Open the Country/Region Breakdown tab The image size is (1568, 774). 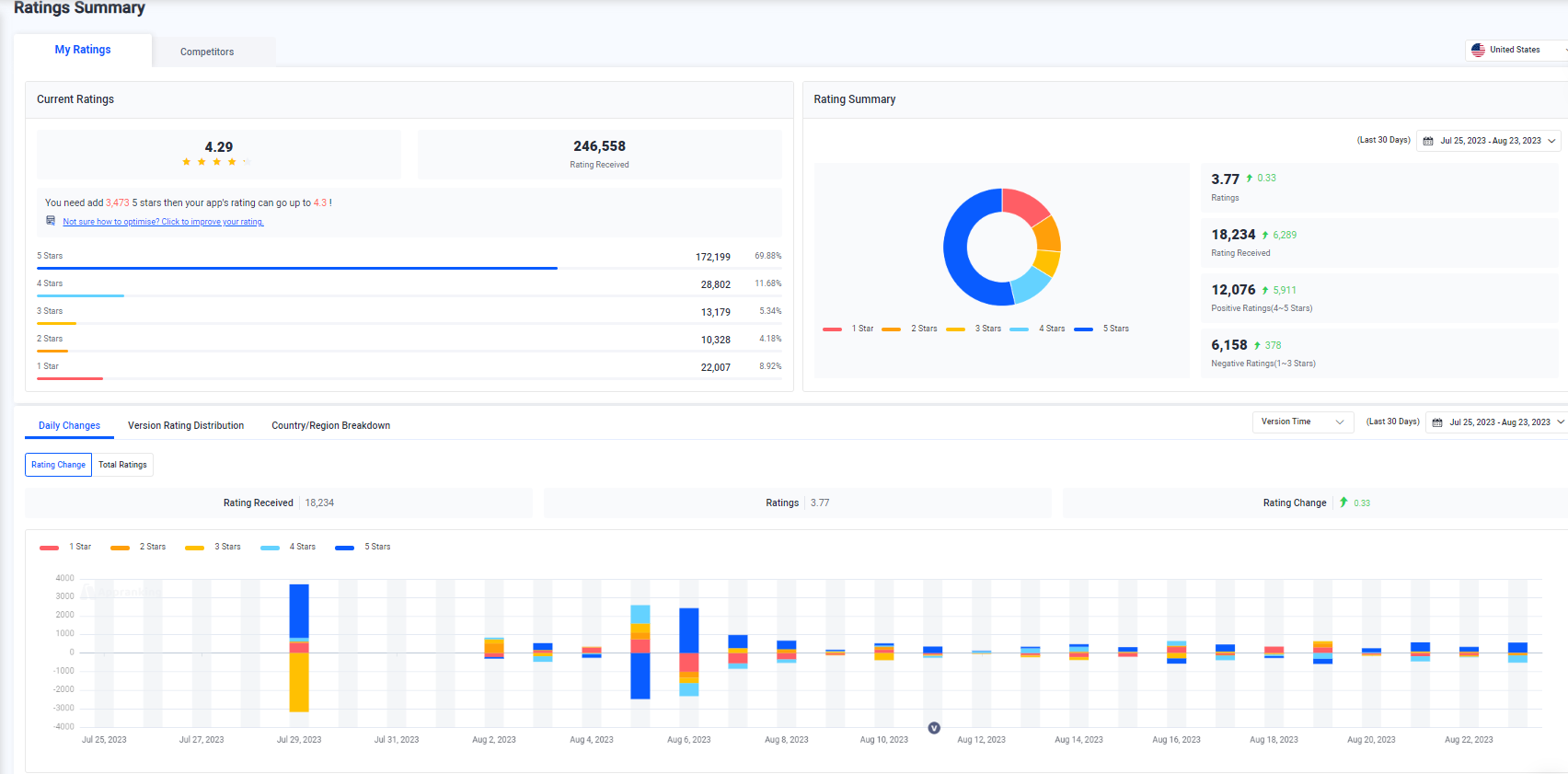[x=330, y=425]
